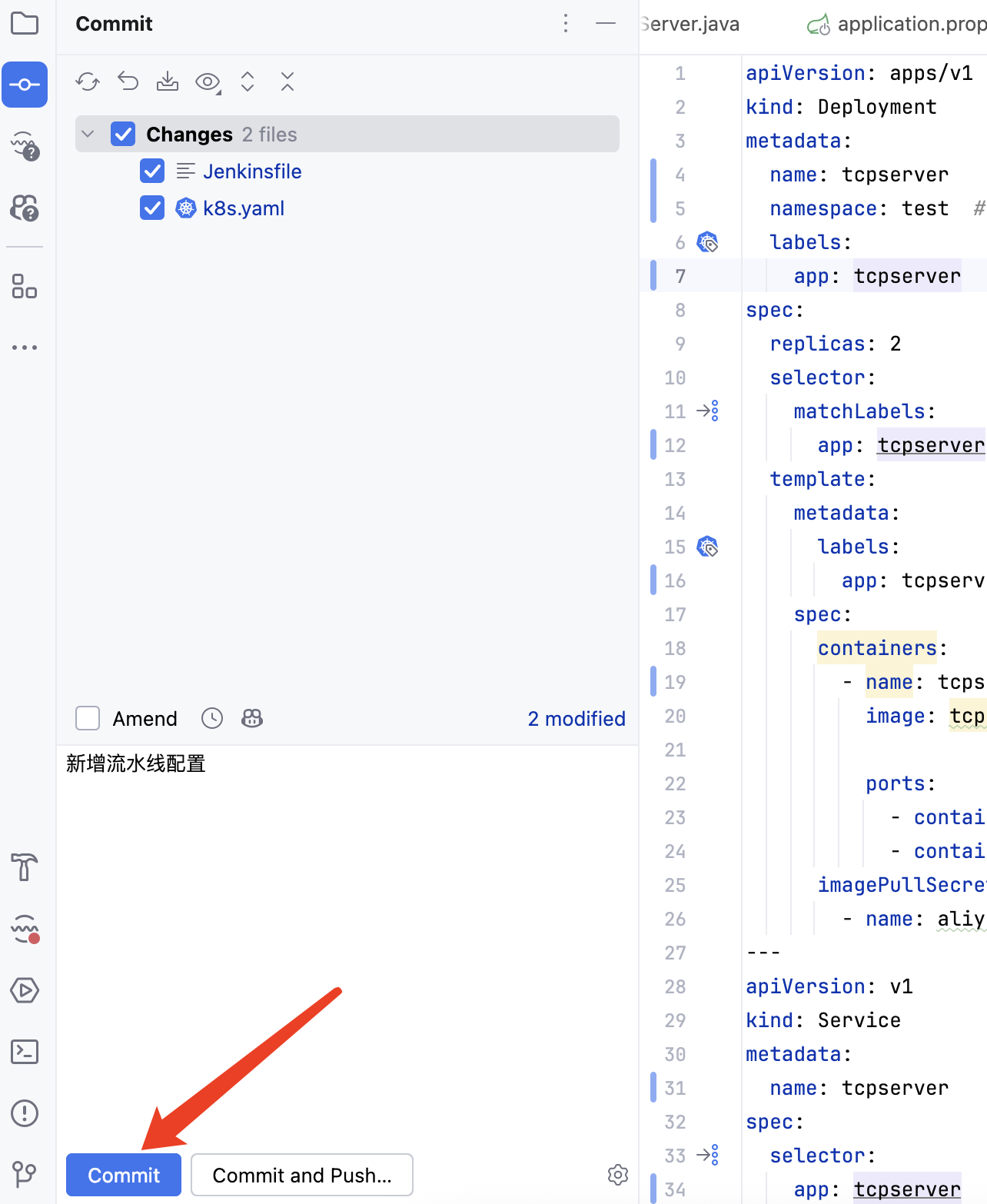Open the Git branches tool window
Screen dimensions: 987x1204
click(x=25, y=1173)
